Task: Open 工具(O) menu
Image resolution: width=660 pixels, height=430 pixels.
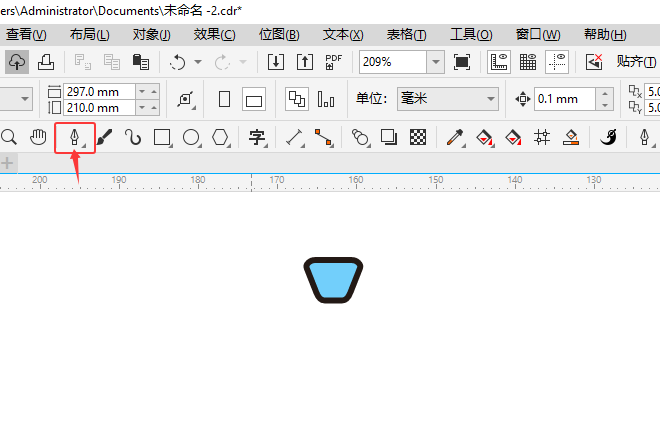Action: (471, 35)
